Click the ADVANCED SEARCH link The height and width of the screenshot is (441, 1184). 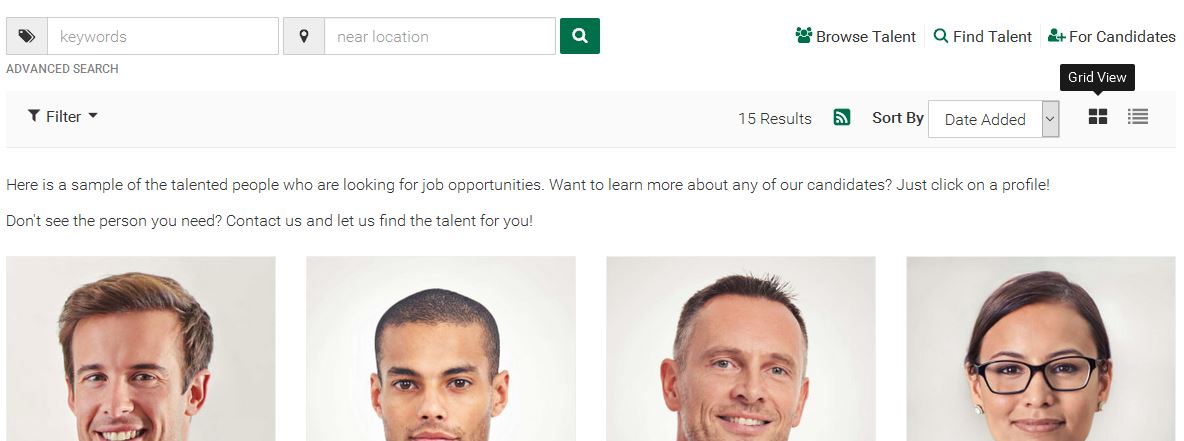(62, 69)
